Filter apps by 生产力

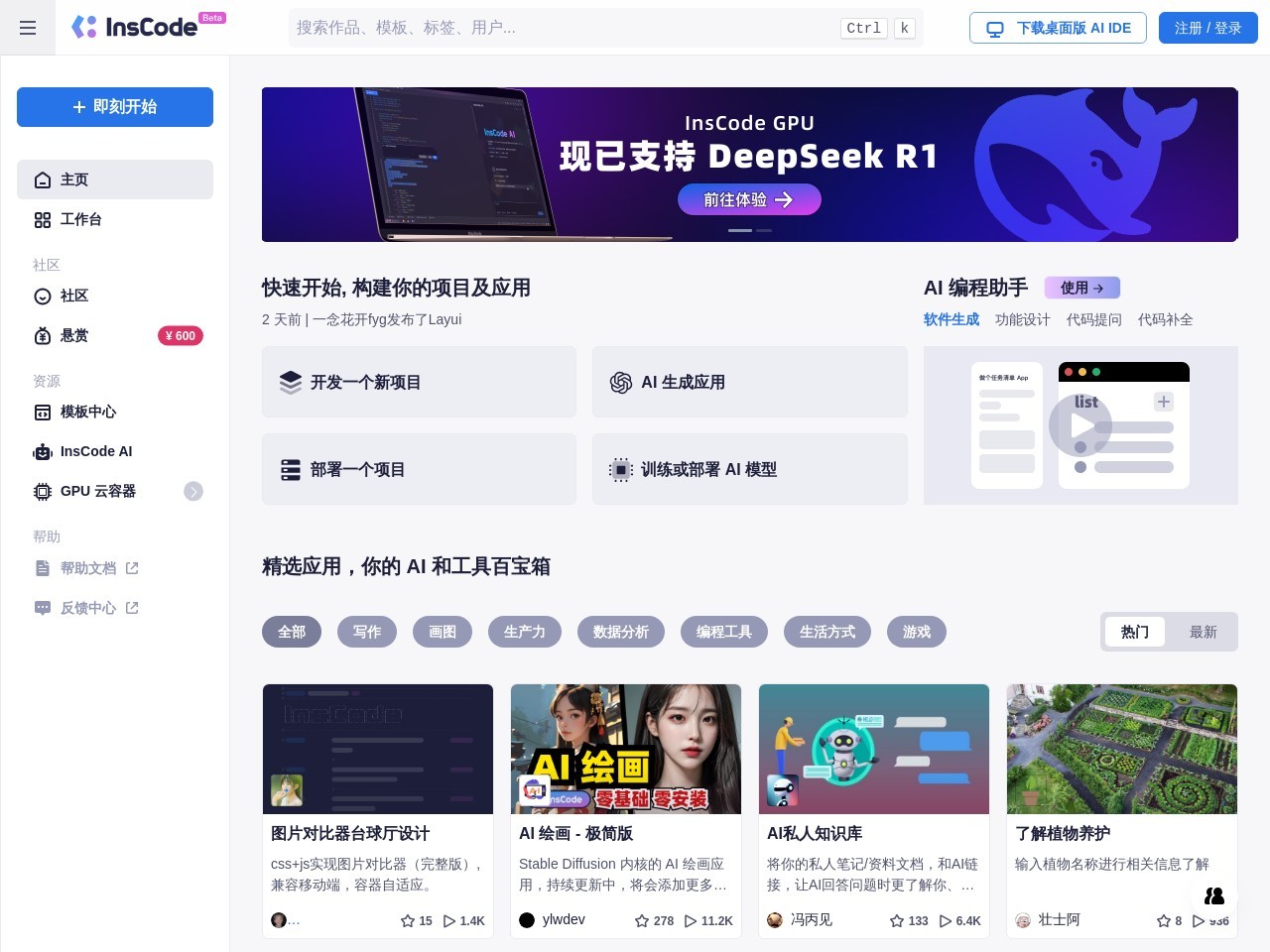point(525,632)
